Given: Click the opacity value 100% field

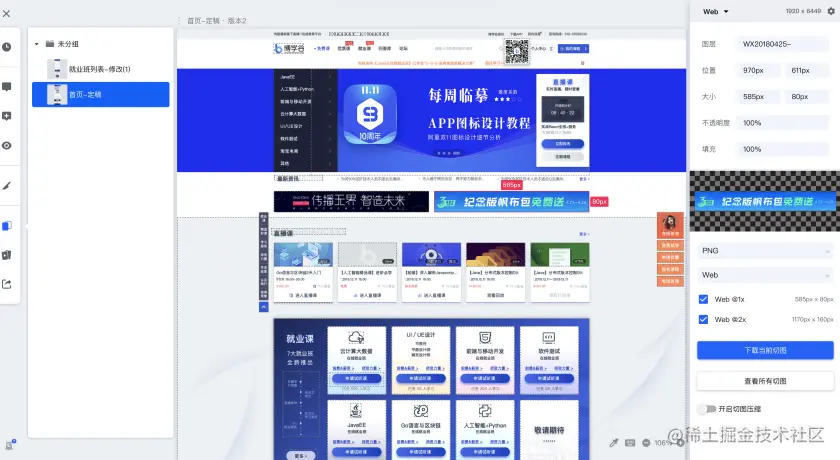Looking at the screenshot, I should [782, 123].
